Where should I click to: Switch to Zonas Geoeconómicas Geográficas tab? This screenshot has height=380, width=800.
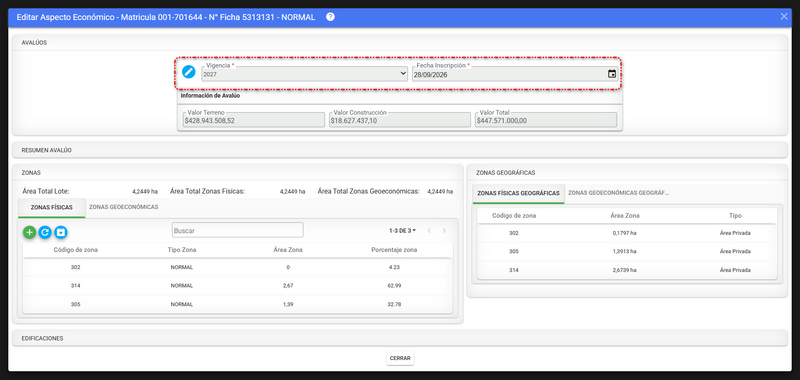click(618, 193)
